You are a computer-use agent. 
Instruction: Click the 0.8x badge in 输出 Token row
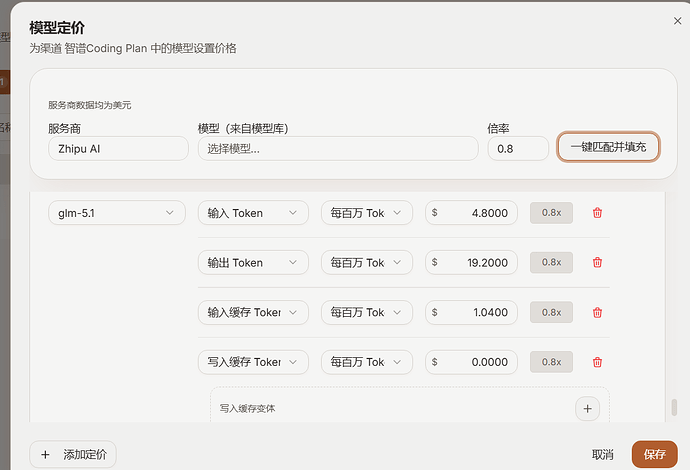pos(551,263)
